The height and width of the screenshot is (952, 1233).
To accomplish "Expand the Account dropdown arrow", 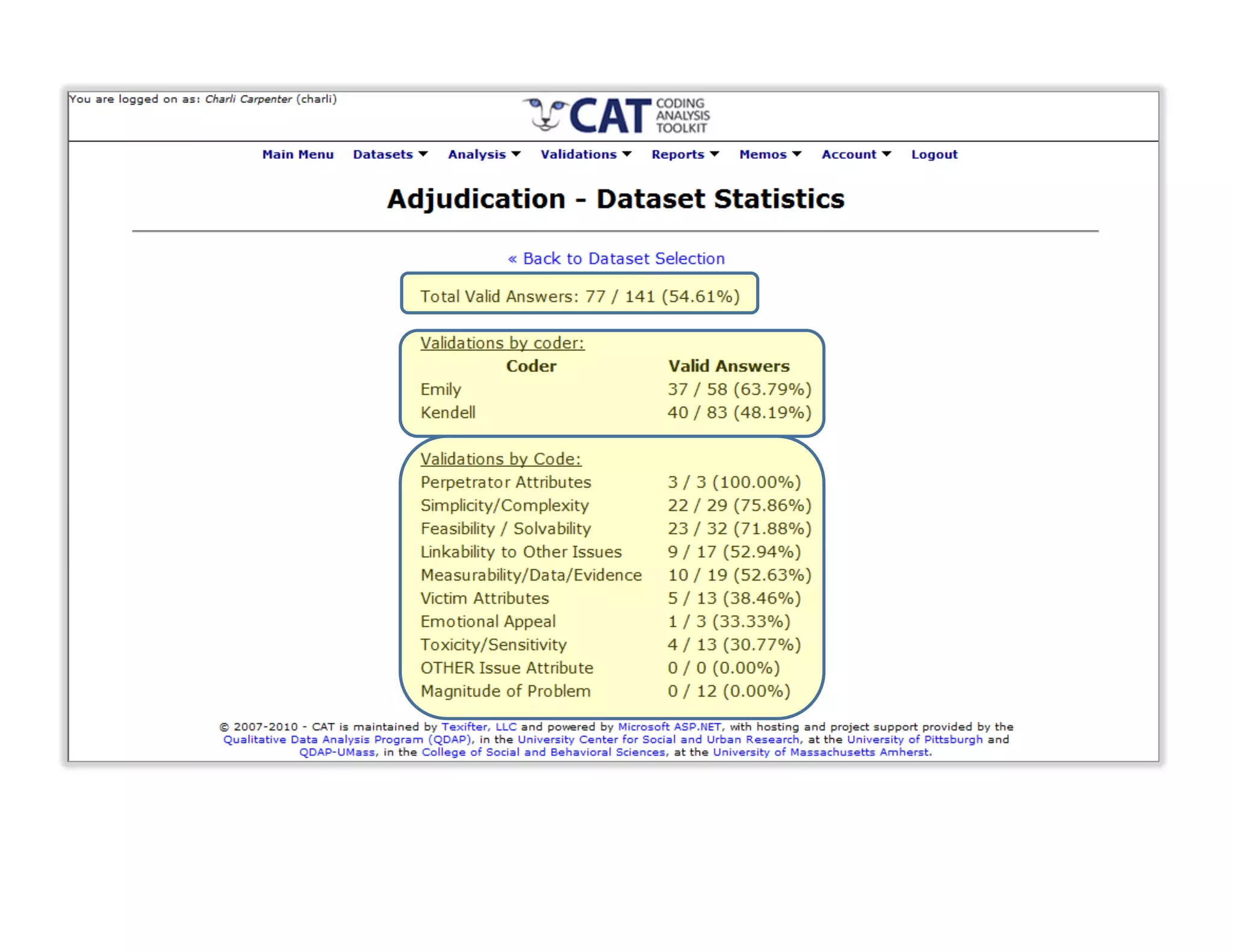I will point(886,155).
